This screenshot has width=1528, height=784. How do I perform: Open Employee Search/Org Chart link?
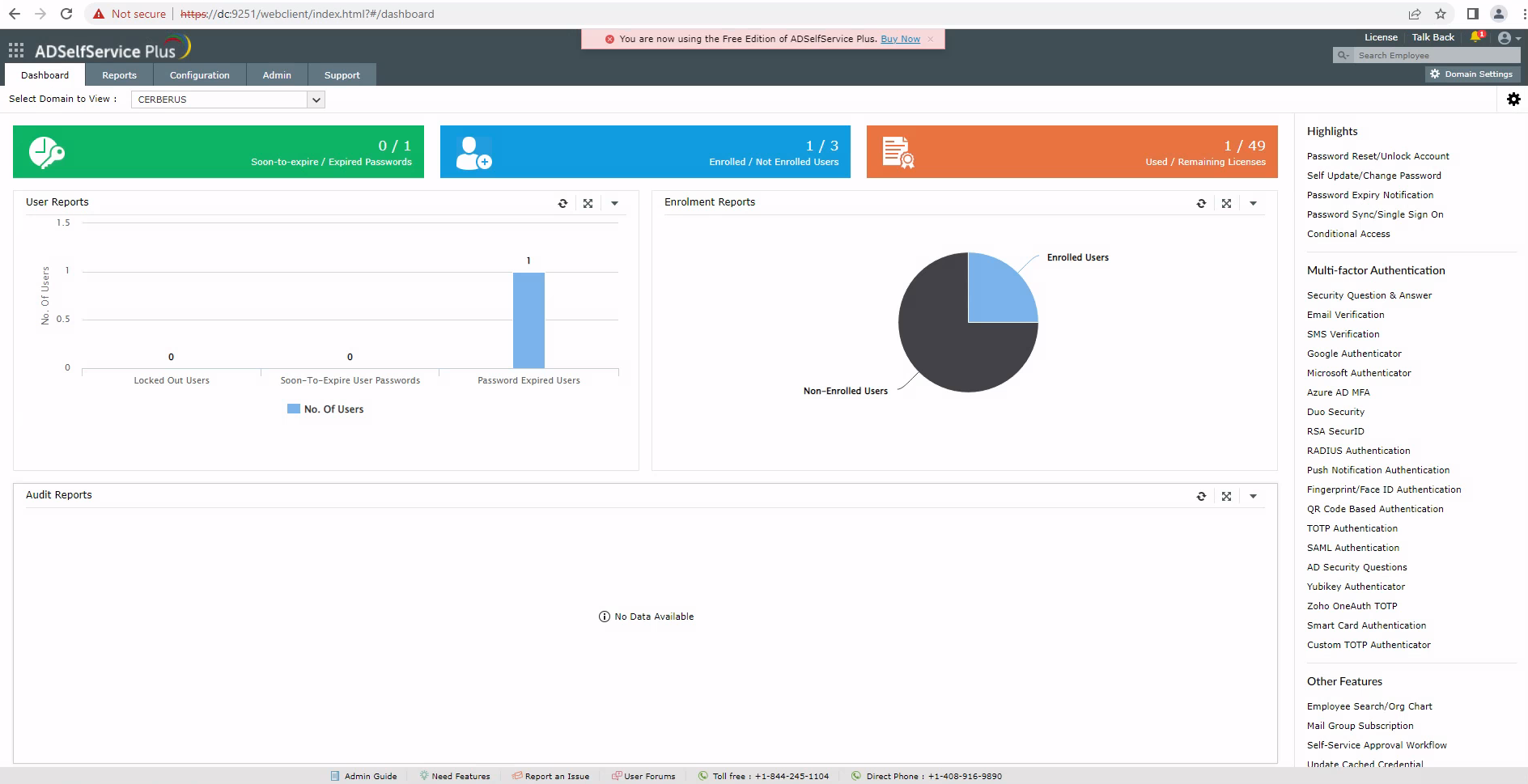point(1369,706)
